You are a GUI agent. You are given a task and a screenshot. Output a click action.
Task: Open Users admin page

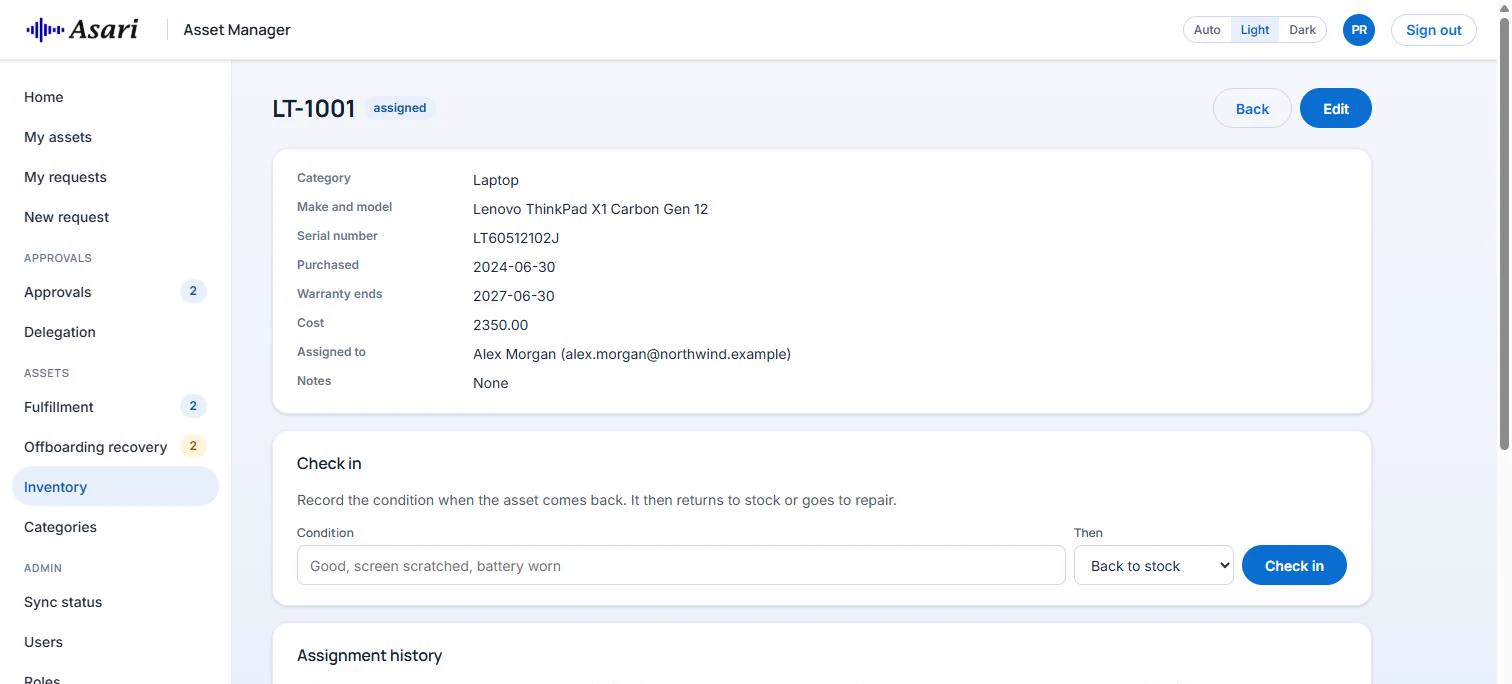(115, 642)
